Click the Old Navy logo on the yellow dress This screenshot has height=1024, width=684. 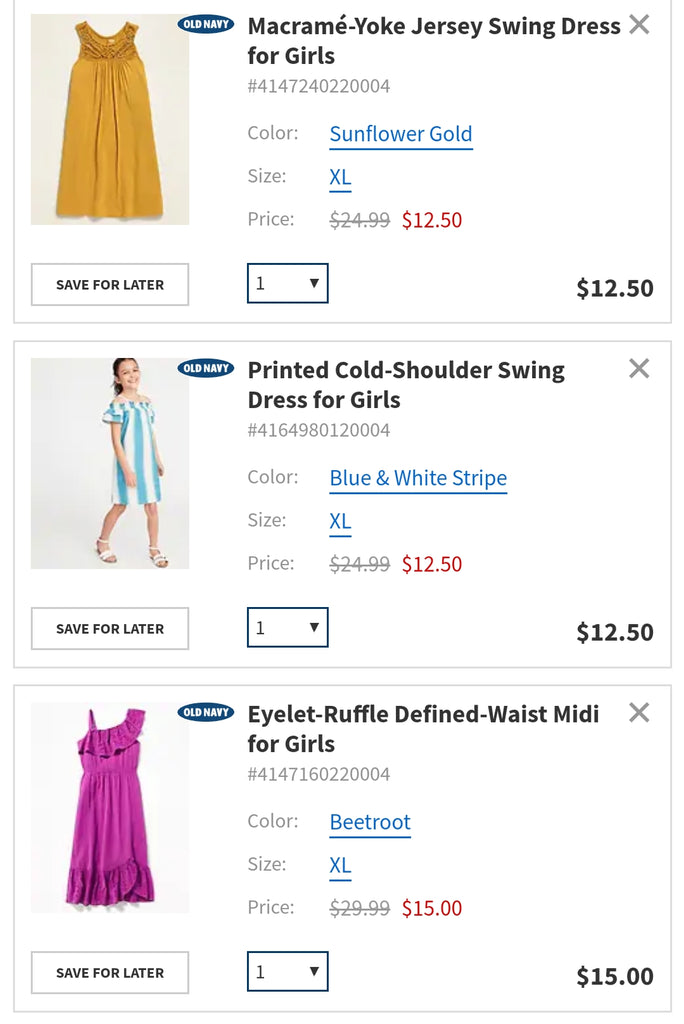pyautogui.click(x=206, y=25)
